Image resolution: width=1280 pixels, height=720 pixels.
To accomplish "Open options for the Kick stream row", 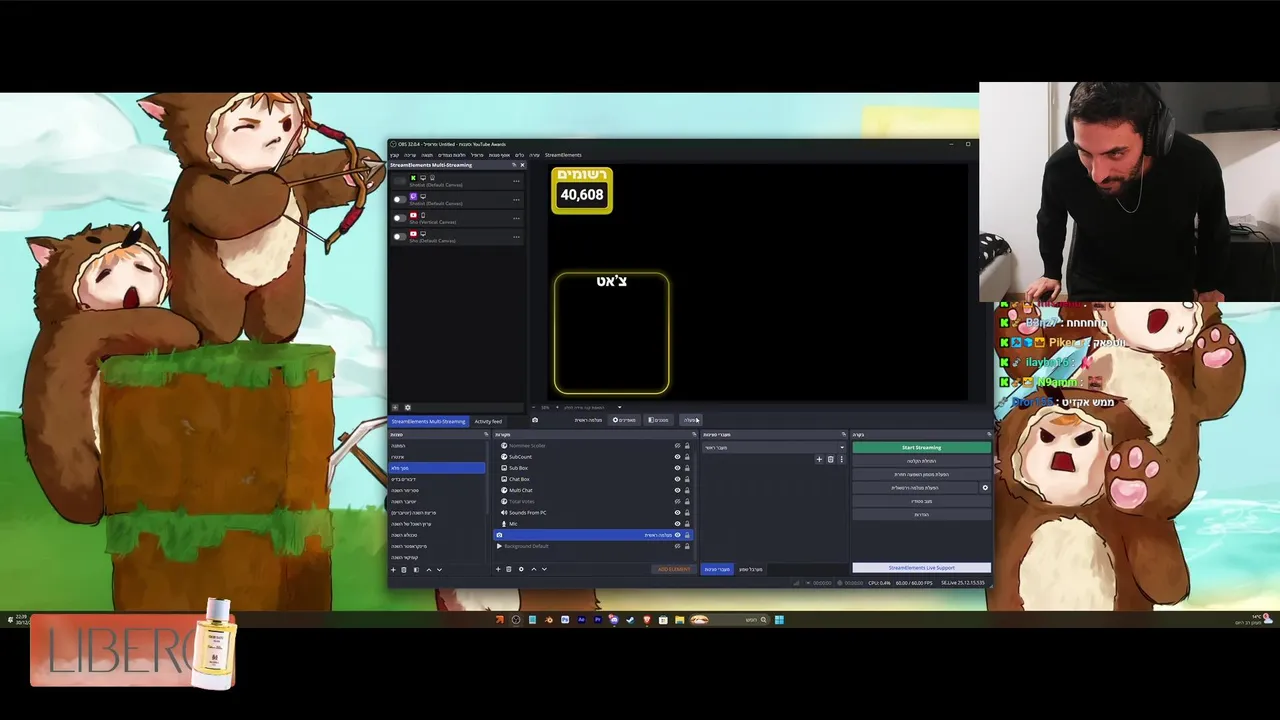I will (x=516, y=181).
